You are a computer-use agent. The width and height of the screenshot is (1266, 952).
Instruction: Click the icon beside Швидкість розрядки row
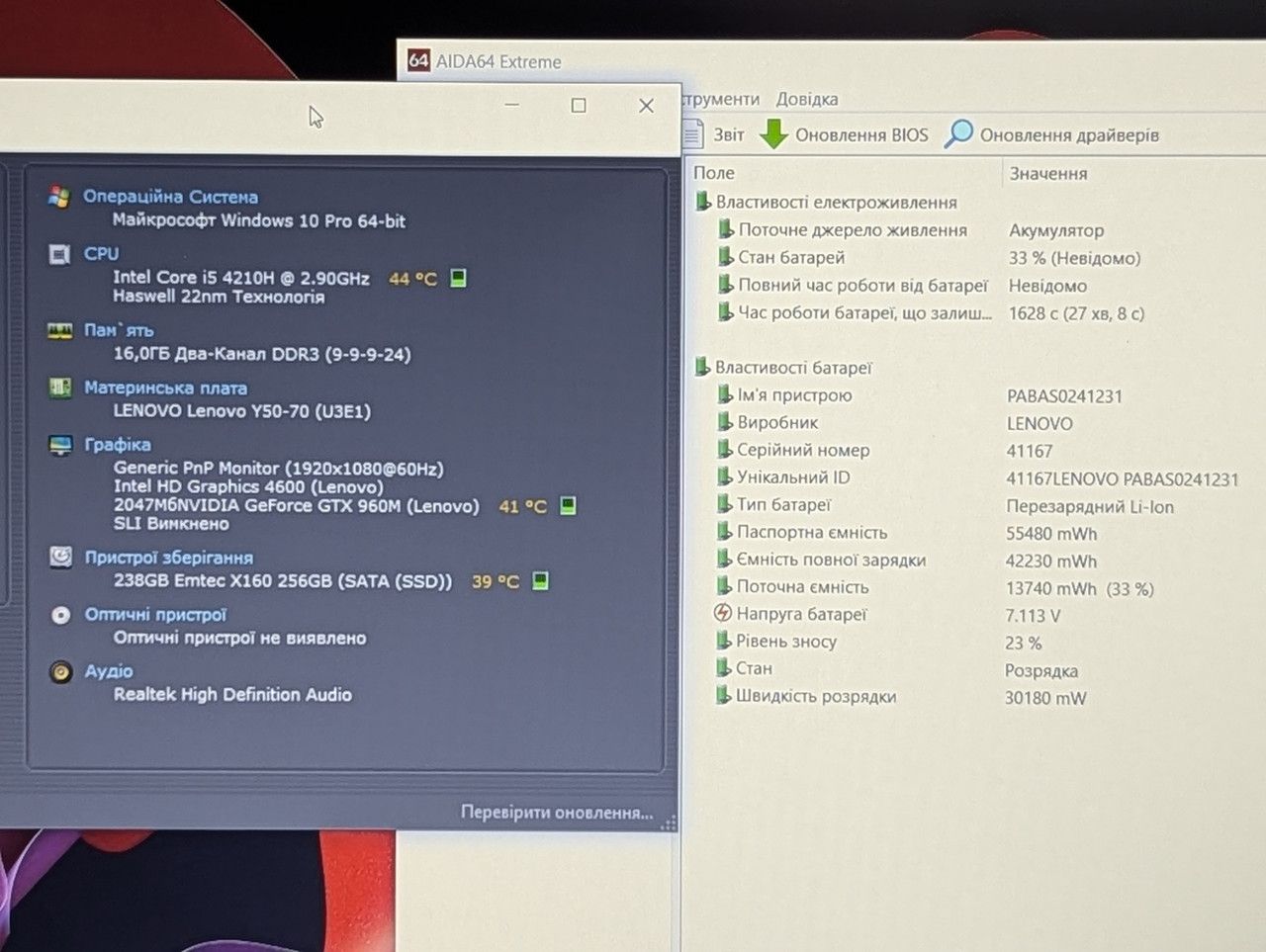click(x=724, y=695)
